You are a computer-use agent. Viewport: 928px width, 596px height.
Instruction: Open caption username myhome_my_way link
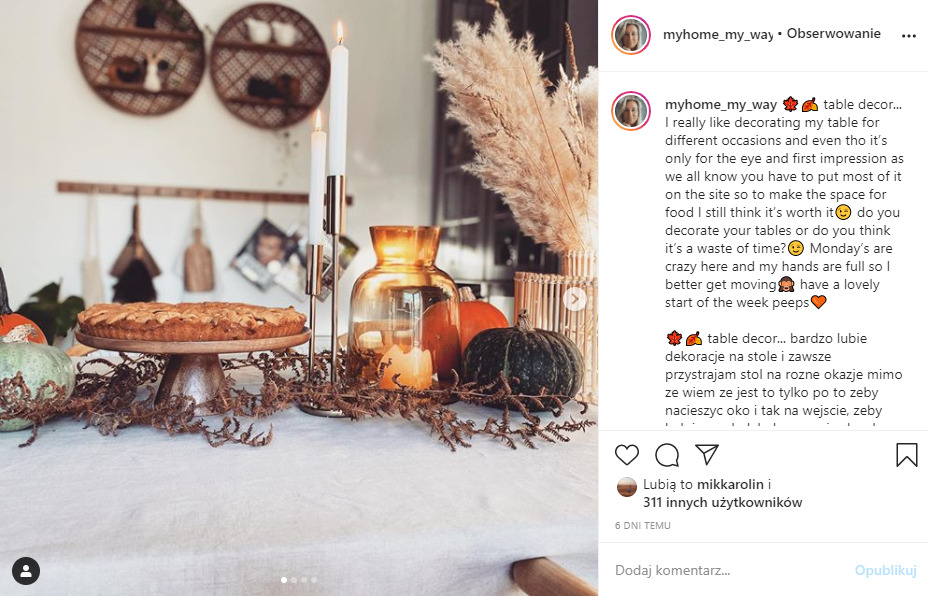[720, 105]
